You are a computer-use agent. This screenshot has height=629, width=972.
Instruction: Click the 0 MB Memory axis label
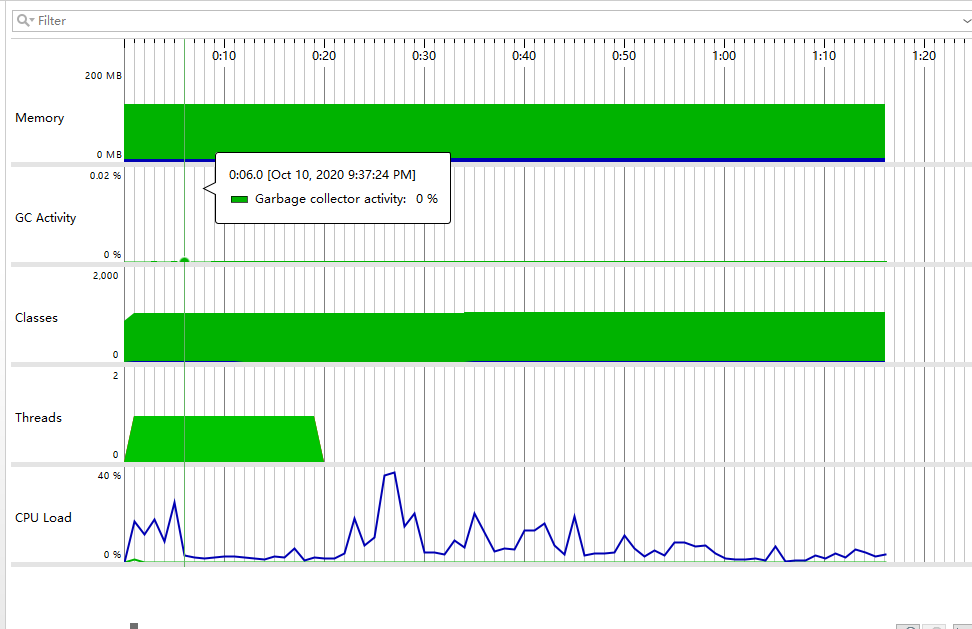coord(109,154)
